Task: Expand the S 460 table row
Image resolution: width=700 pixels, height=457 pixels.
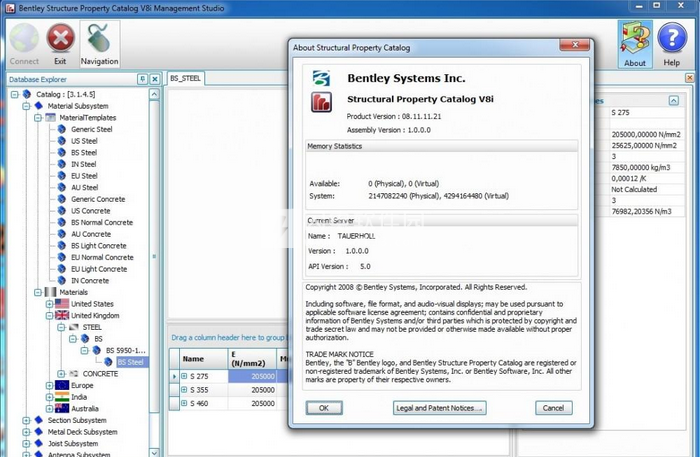Action: [184, 403]
